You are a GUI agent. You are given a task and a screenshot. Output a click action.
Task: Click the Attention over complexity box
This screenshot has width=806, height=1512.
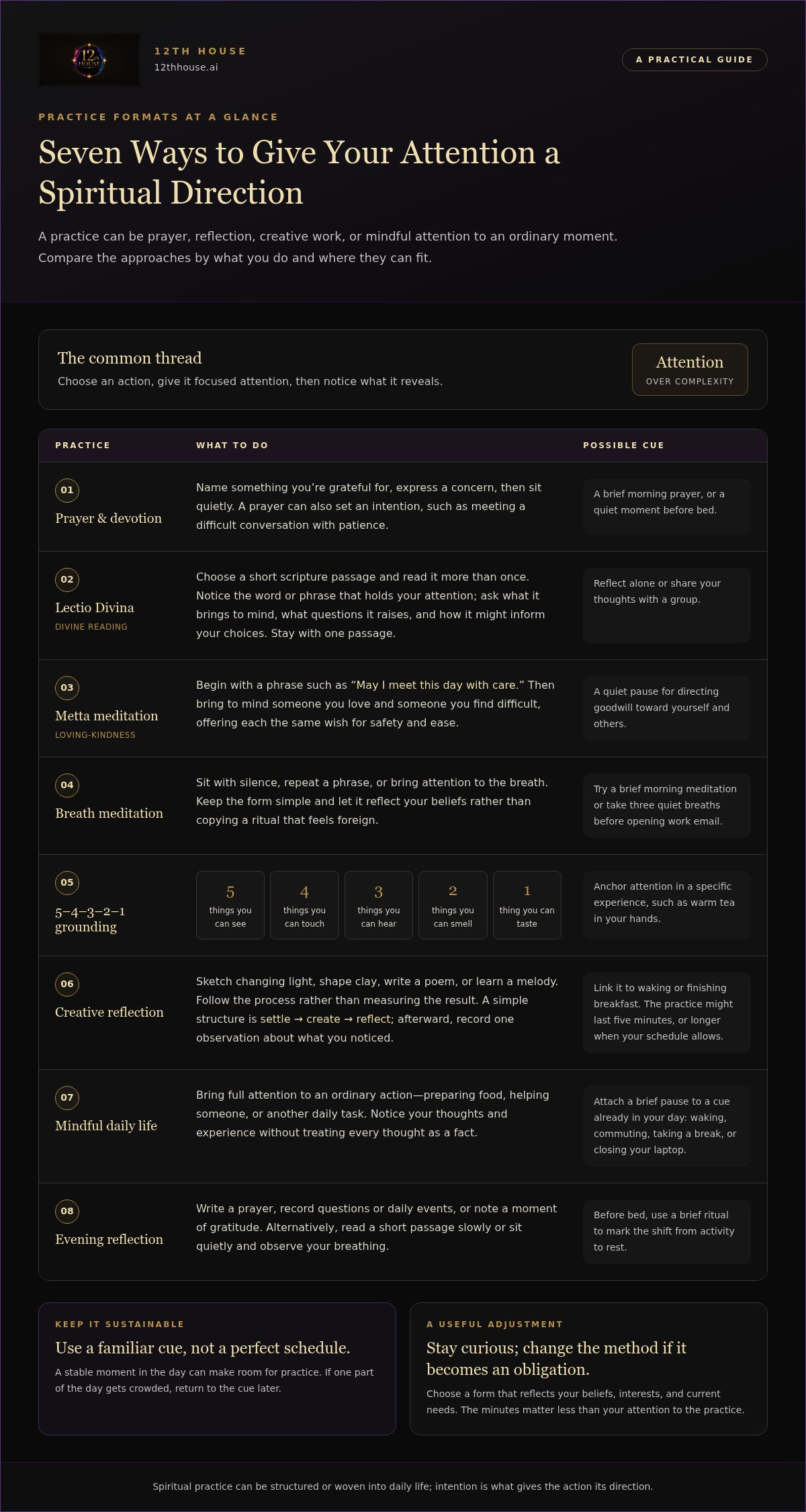pos(690,370)
